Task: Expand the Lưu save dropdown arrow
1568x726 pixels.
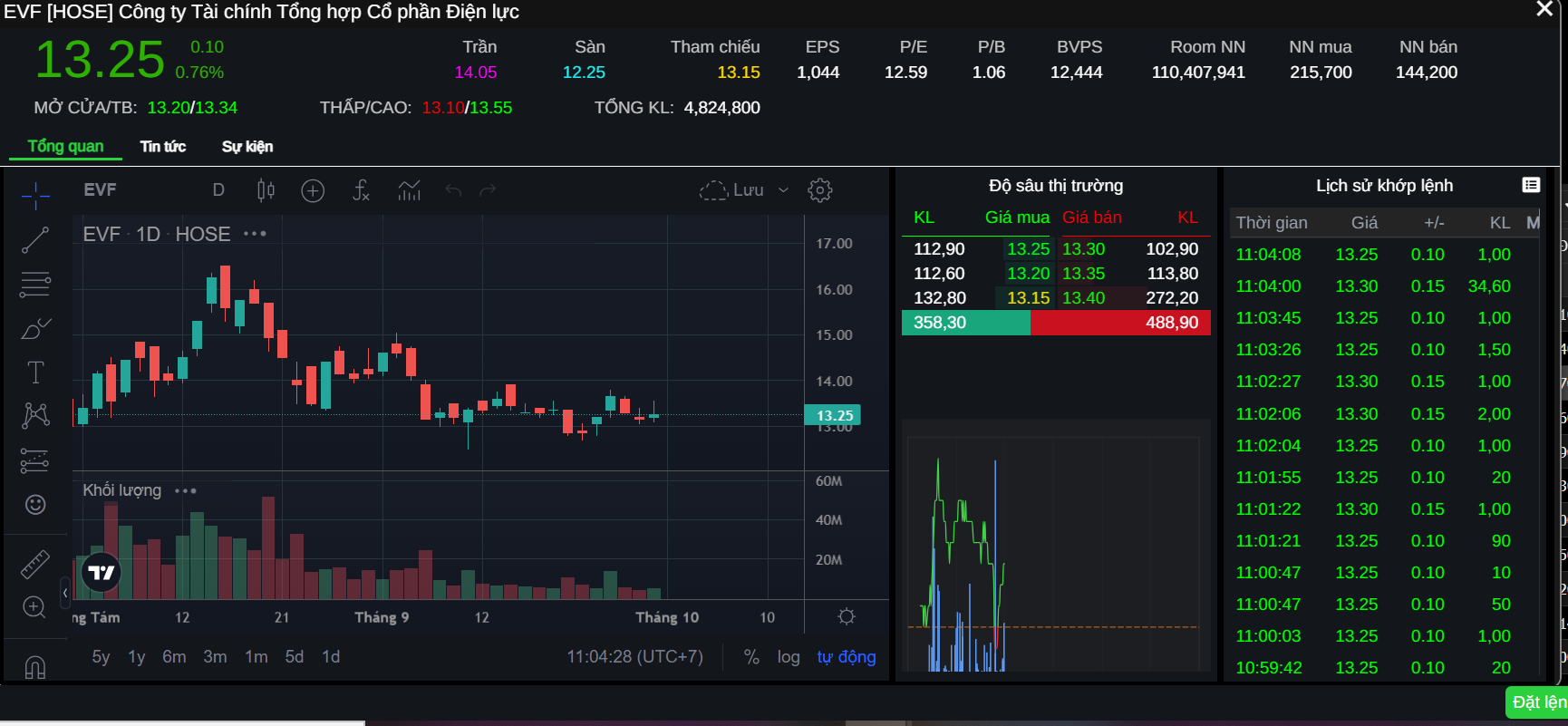Action: click(x=784, y=190)
